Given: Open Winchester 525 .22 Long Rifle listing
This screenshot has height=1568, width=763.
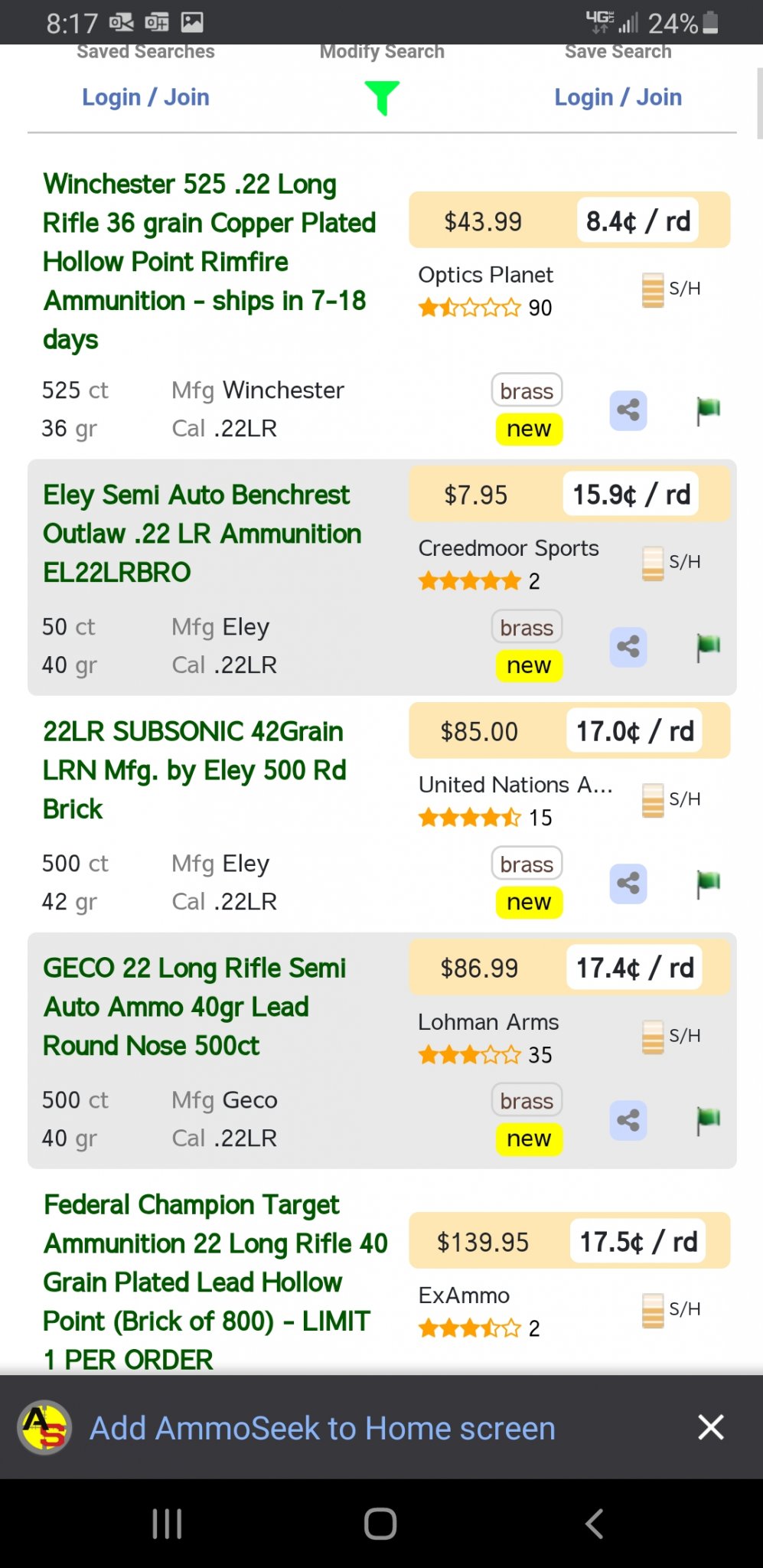Looking at the screenshot, I should (209, 261).
